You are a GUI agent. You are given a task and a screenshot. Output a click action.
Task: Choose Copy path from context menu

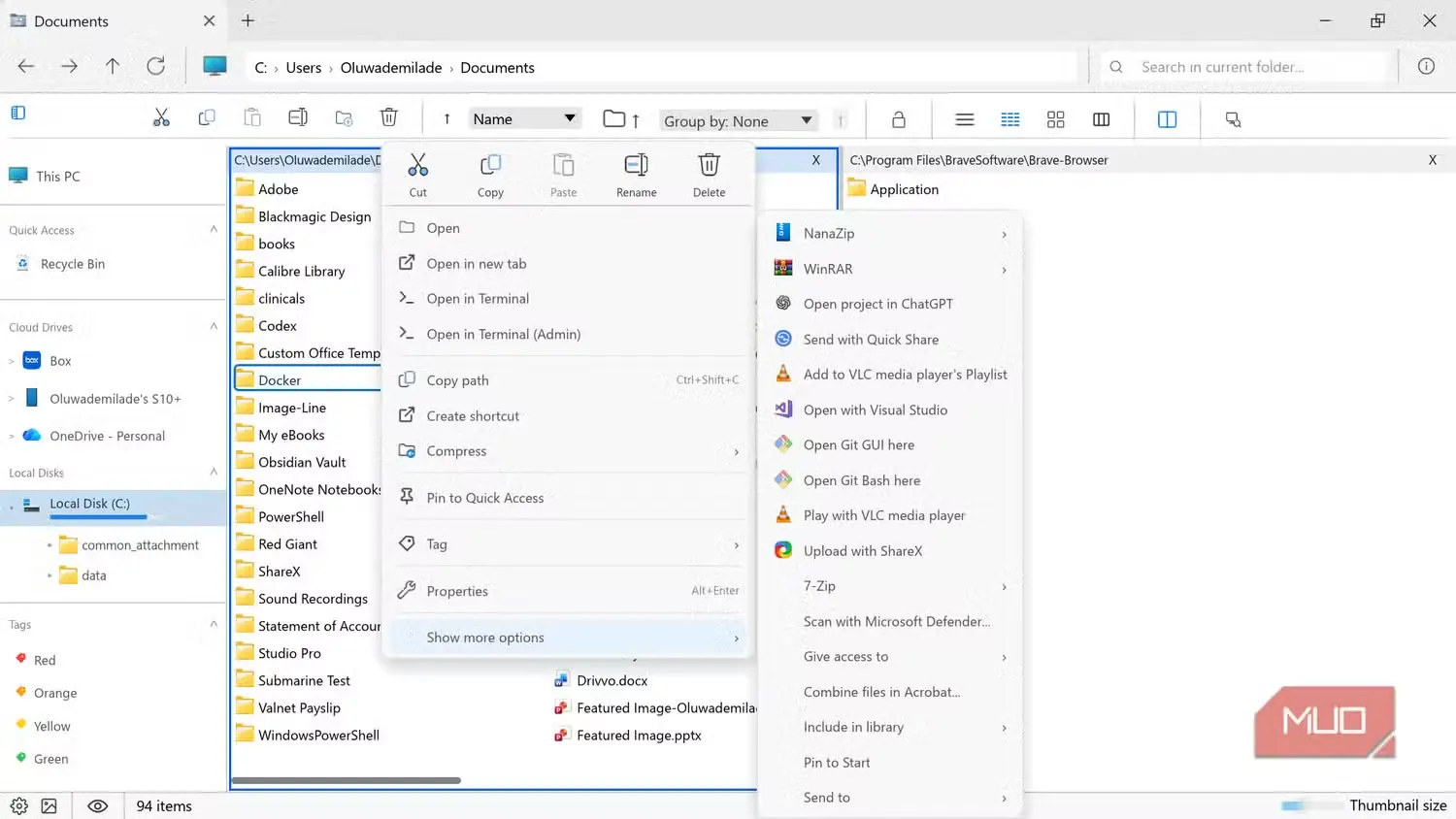click(568, 380)
